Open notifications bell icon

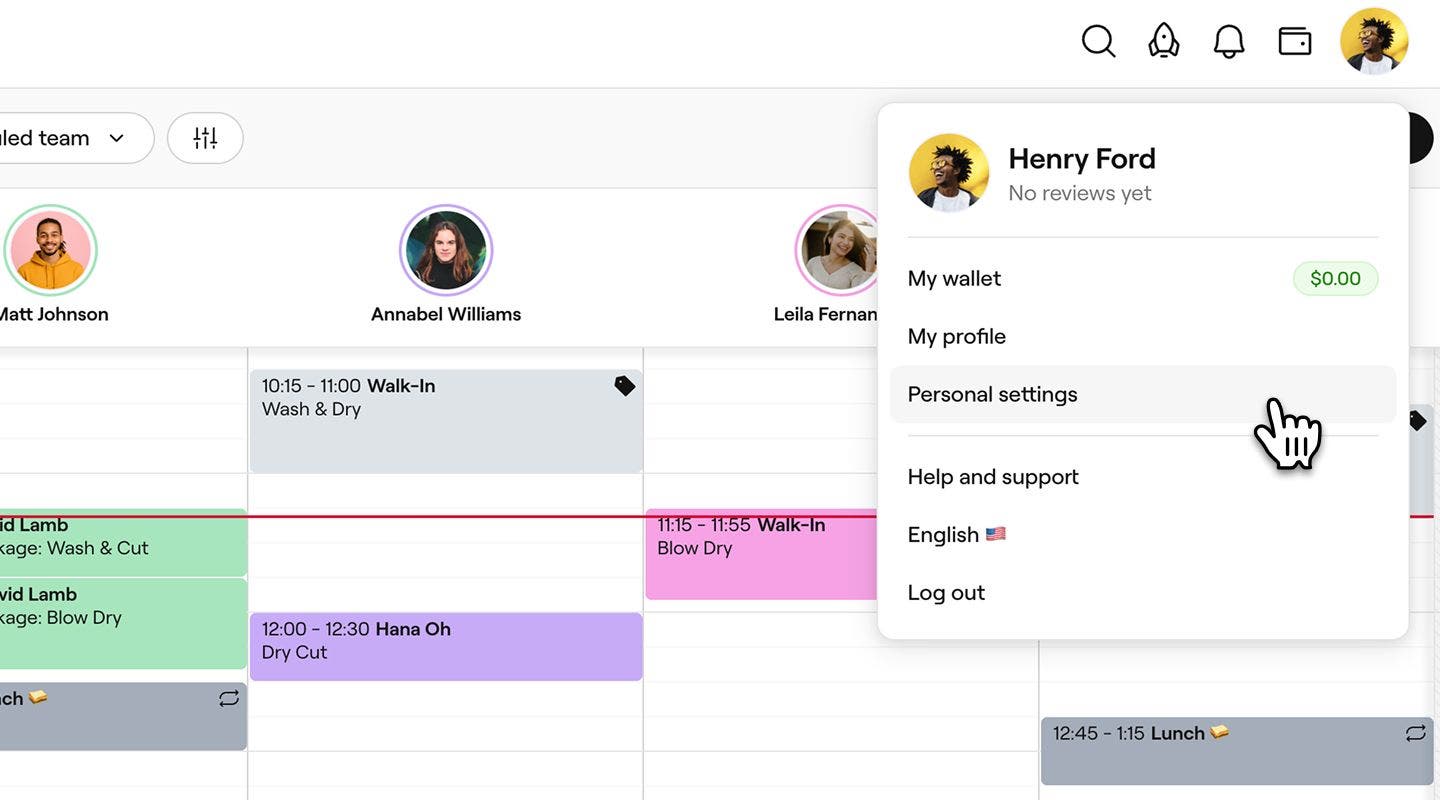tap(1229, 42)
